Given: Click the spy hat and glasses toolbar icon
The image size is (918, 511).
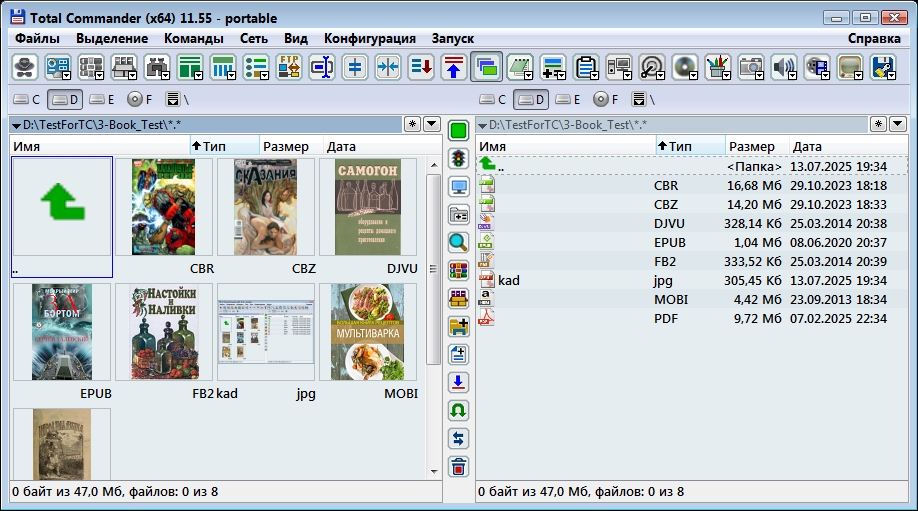Looking at the screenshot, I should pyautogui.click(x=25, y=67).
